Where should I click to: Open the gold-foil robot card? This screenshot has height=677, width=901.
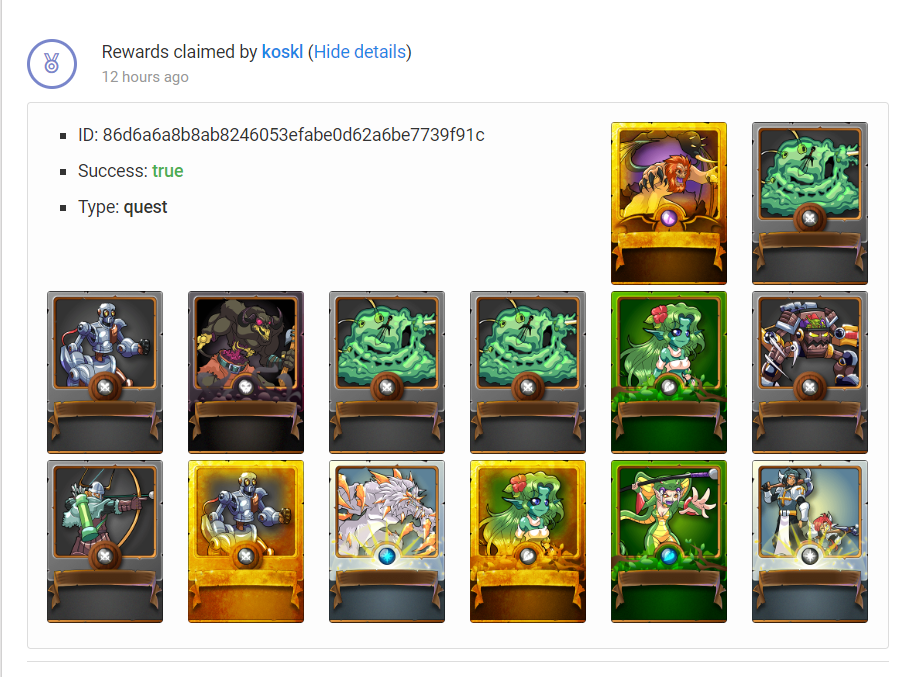246,541
